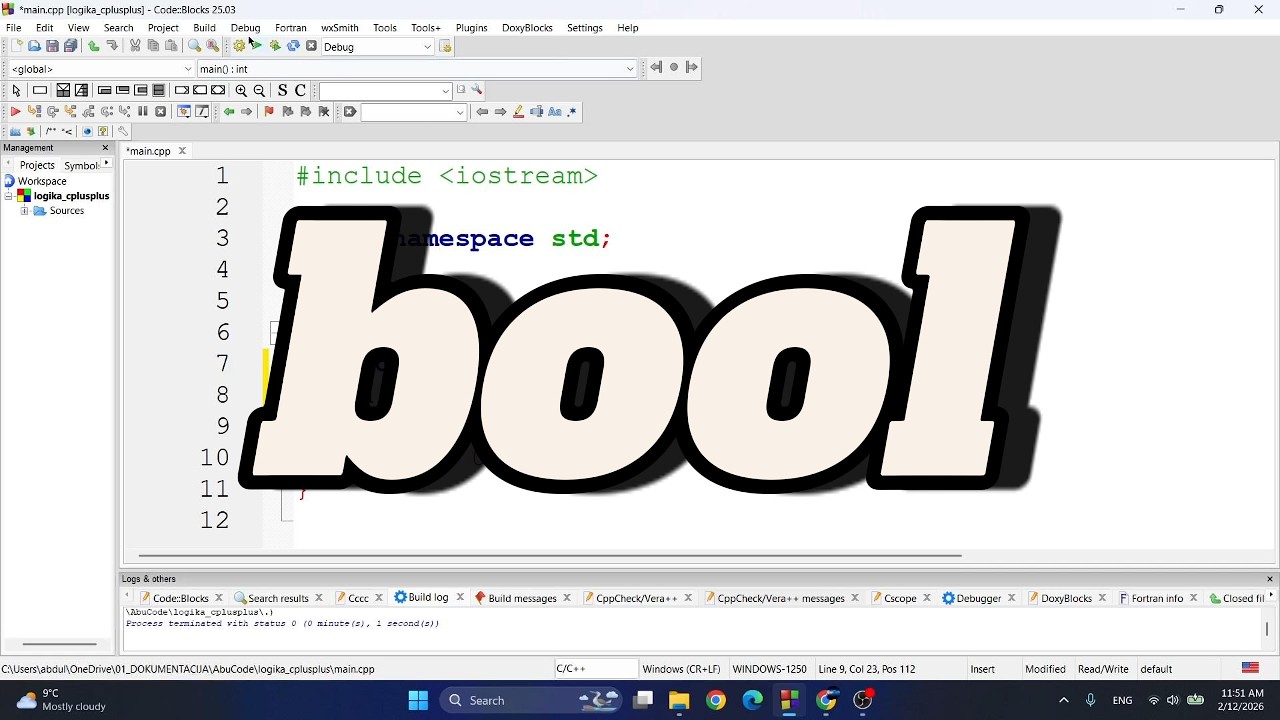Screen dimensions: 1280x720
Task: Close the Logs & others panel
Action: click(x=1270, y=579)
